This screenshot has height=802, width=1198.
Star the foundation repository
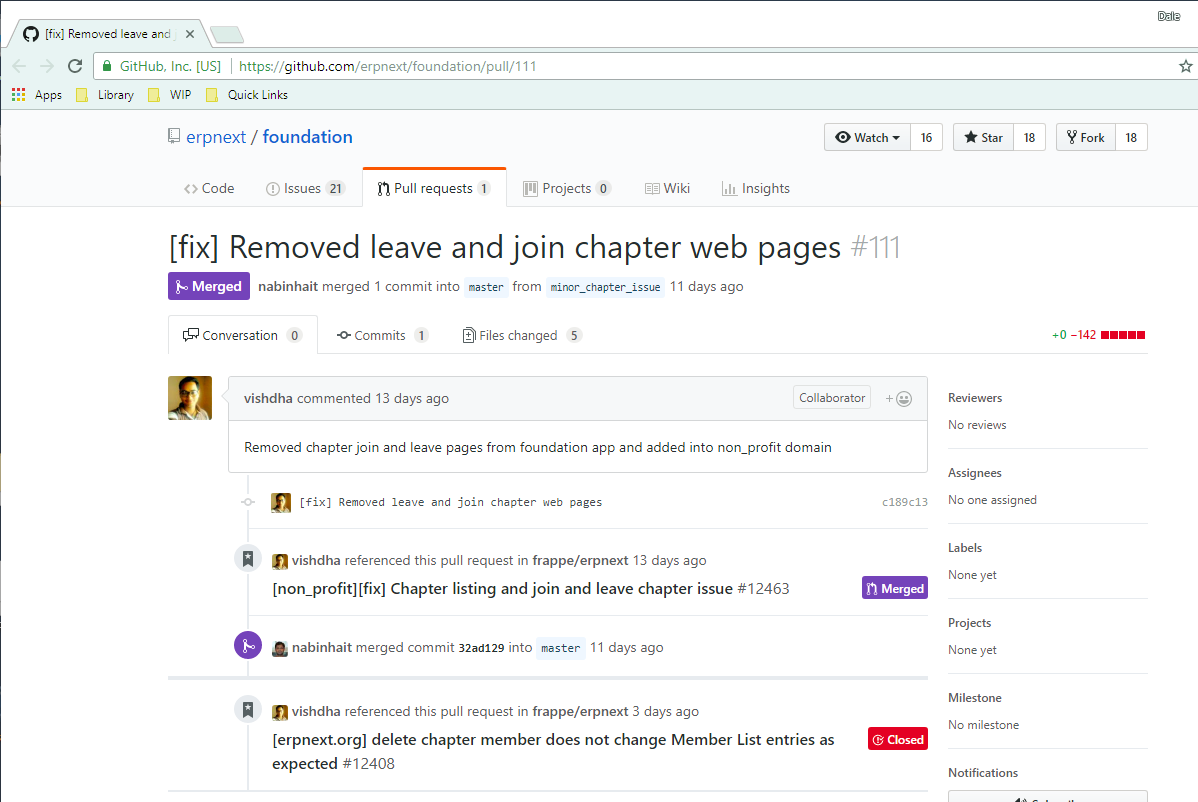(983, 137)
